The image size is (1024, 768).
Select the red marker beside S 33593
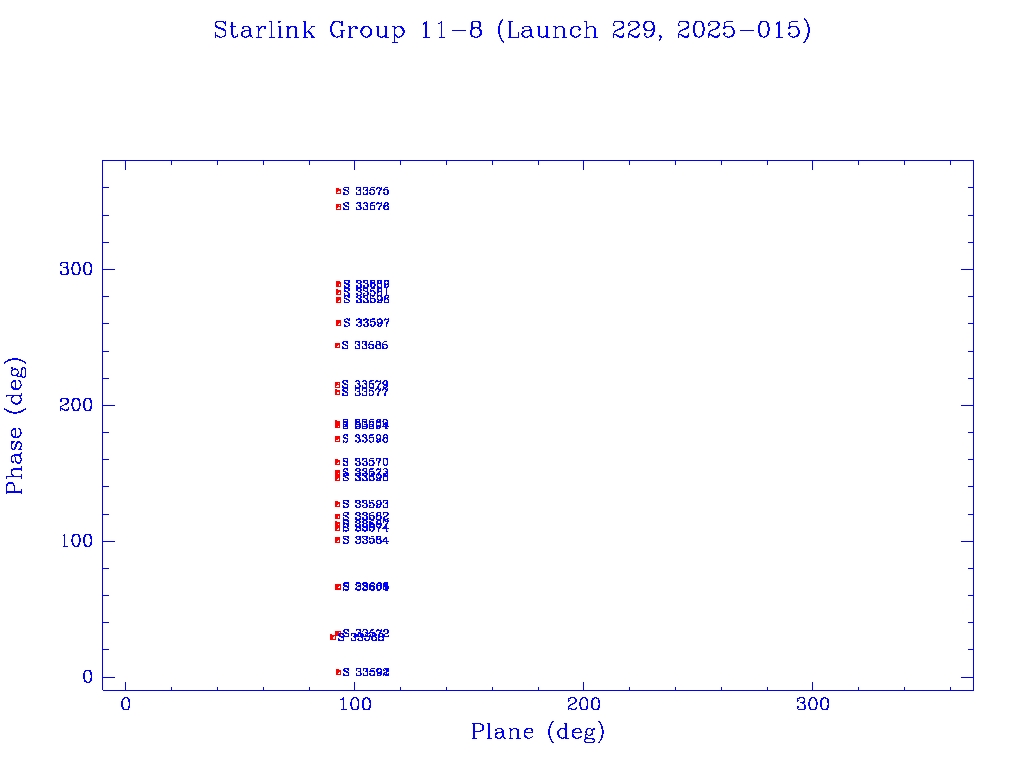[338, 504]
